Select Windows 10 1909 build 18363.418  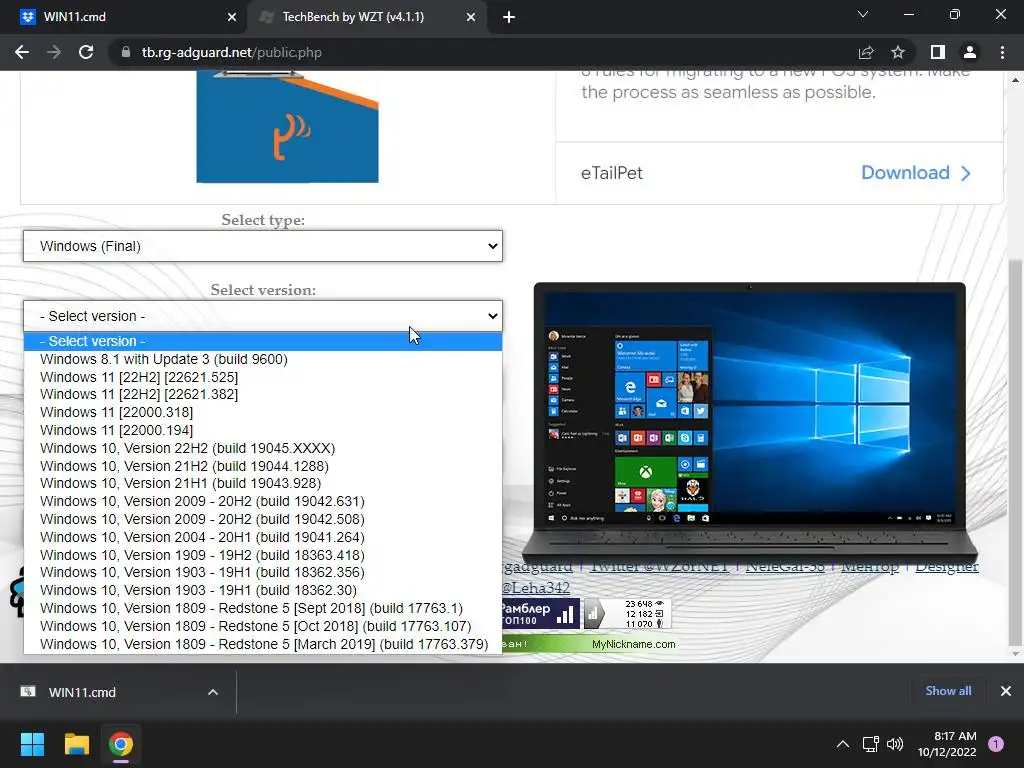pos(263,555)
